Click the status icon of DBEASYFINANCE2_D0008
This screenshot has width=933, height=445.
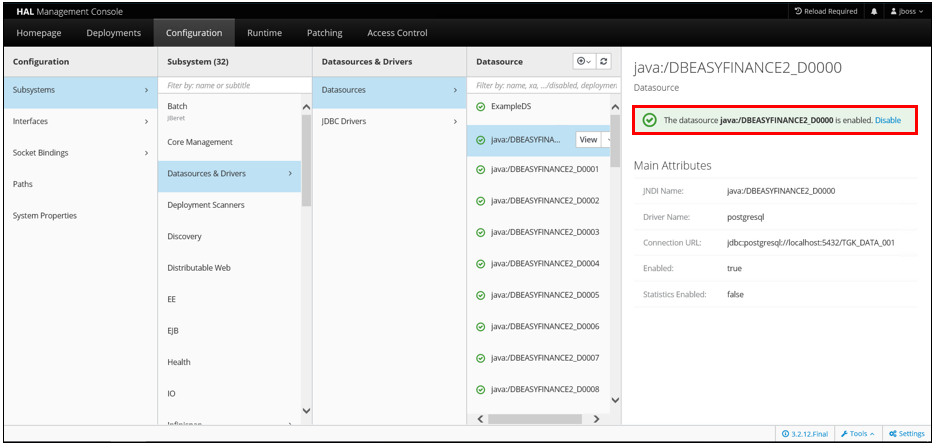click(x=481, y=390)
